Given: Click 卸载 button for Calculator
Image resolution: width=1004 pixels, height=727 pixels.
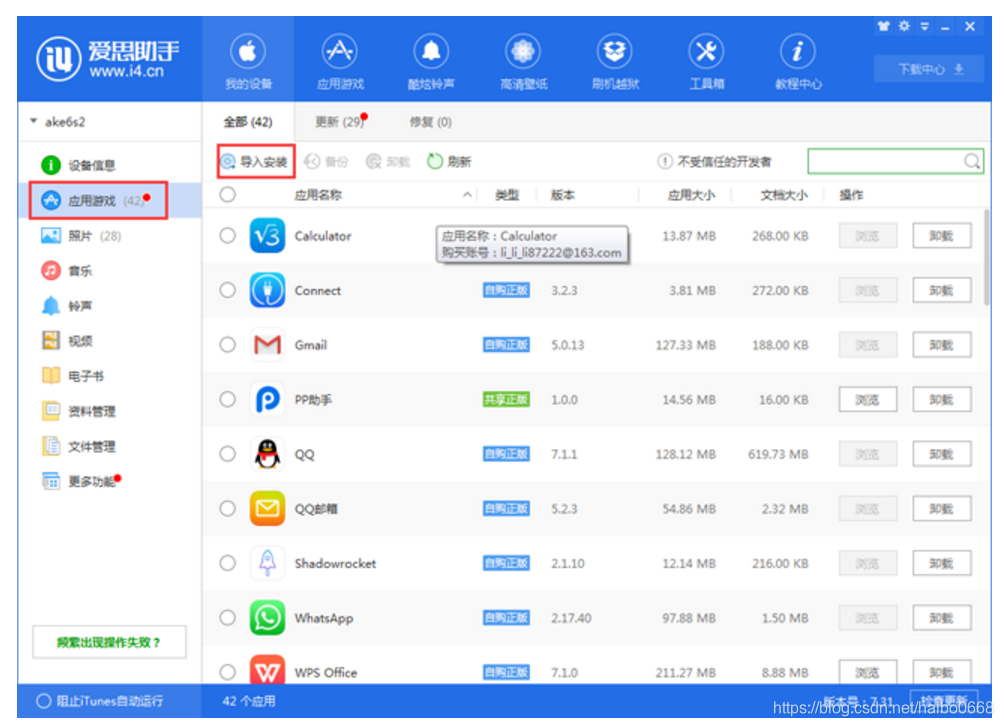Looking at the screenshot, I should point(941,236).
